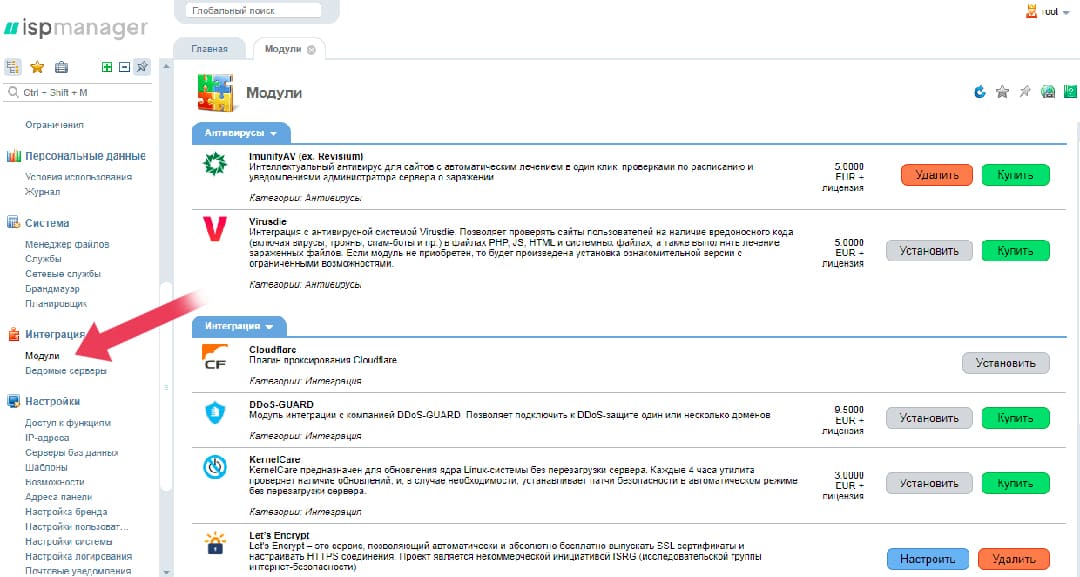Install the Virusdie module
Image resolution: width=1080 pixels, height=577 pixels.
[x=929, y=251]
